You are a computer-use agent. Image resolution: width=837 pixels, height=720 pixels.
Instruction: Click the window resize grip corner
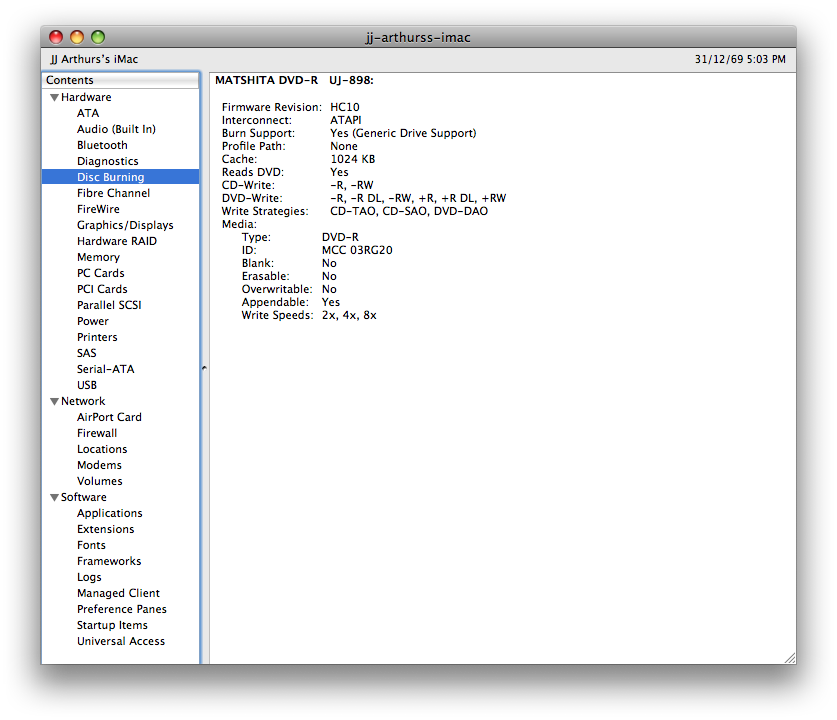[790, 658]
